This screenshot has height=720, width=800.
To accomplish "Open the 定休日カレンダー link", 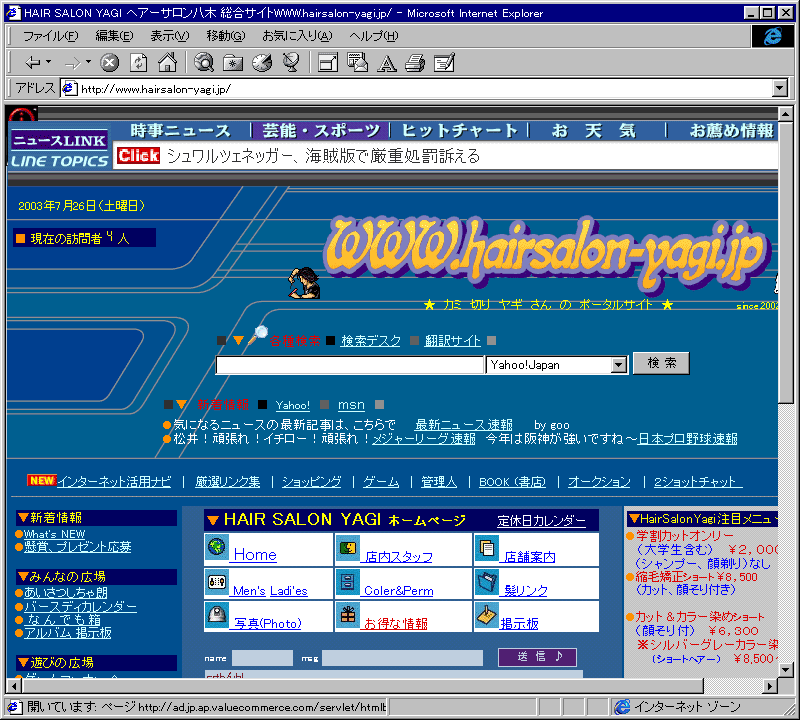I will point(541,520).
